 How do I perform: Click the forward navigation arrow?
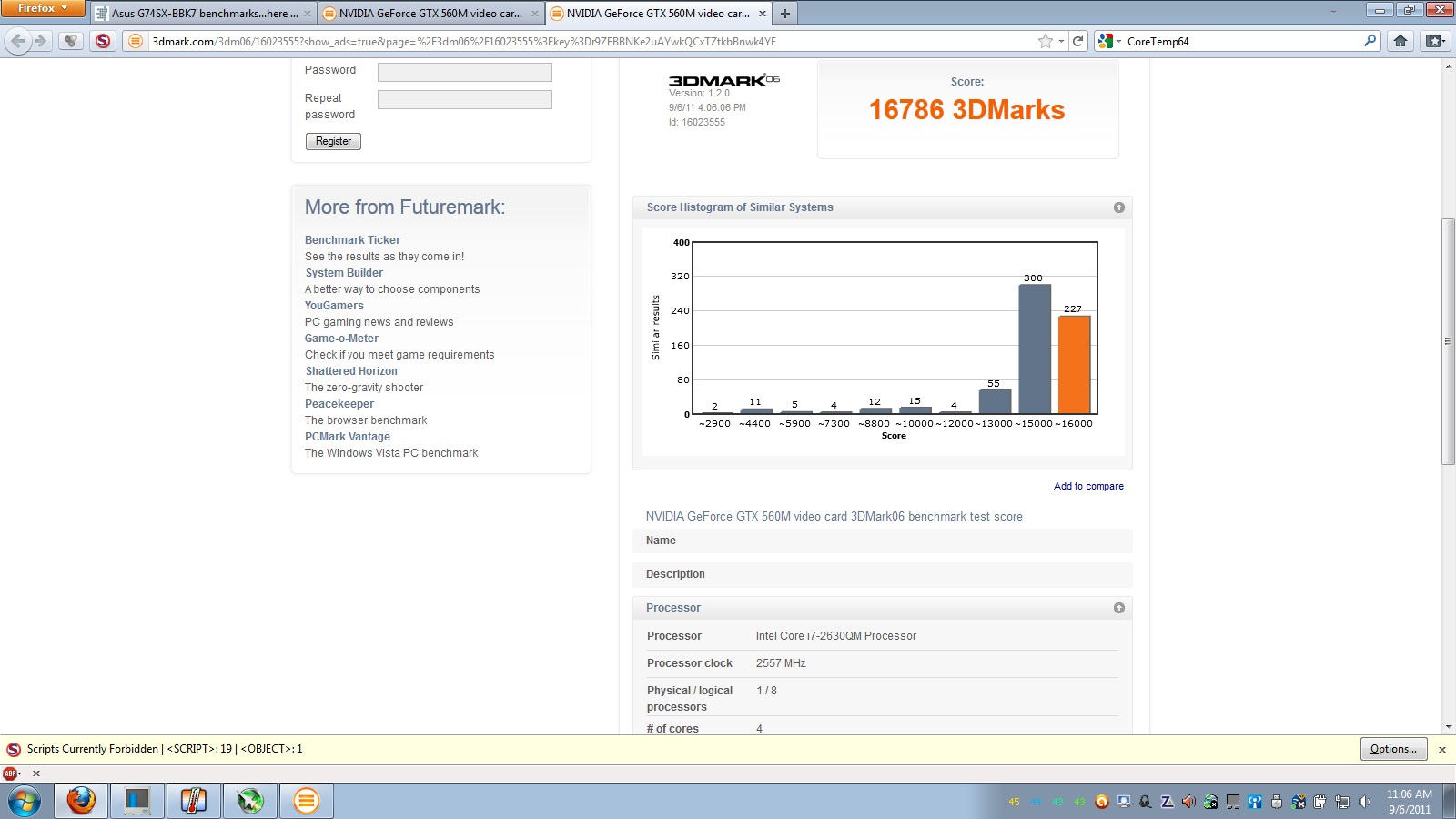[41, 41]
